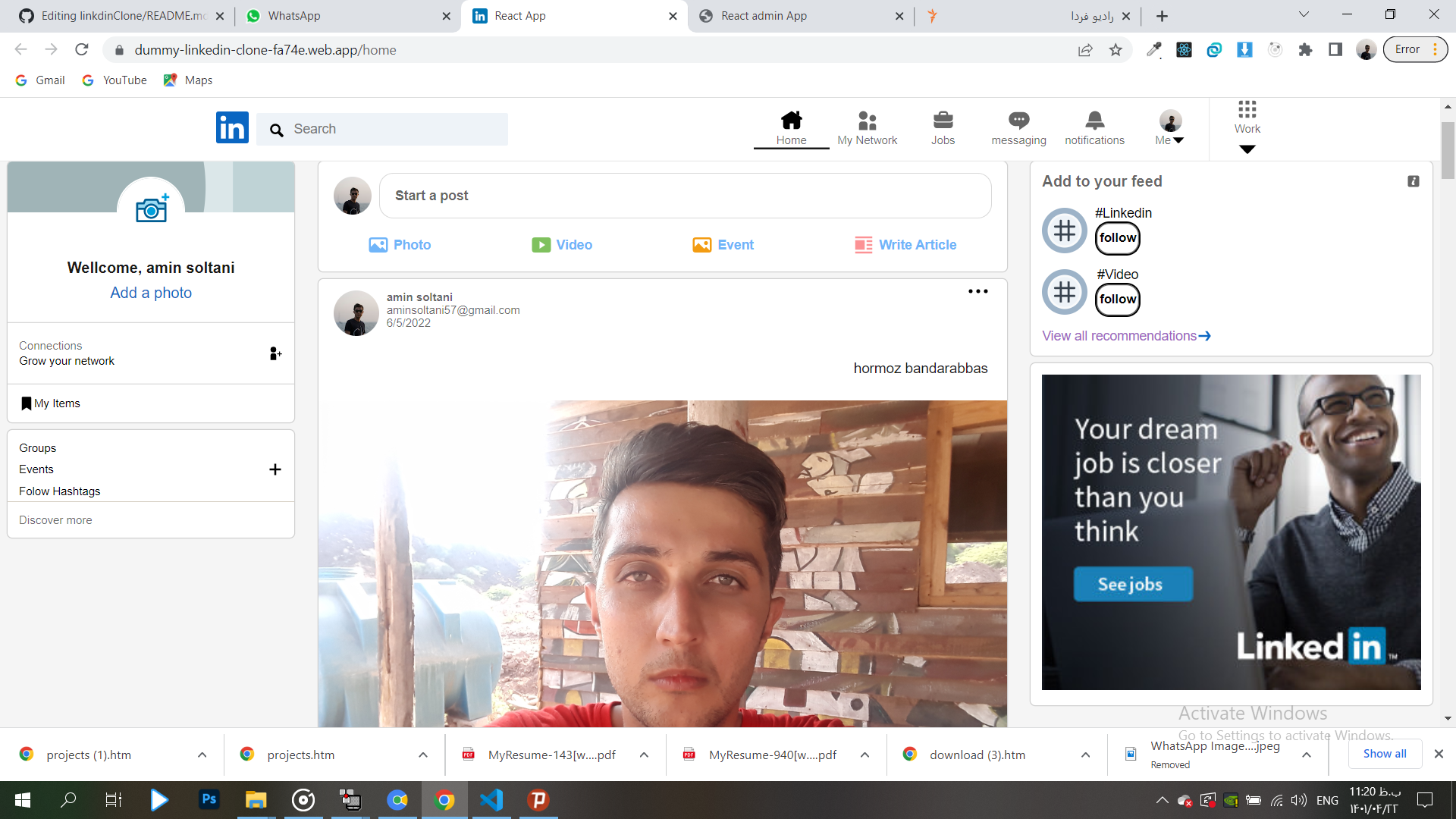The image size is (1456, 819).
Task: Open messaging chat bubble icon
Action: [x=1018, y=121]
